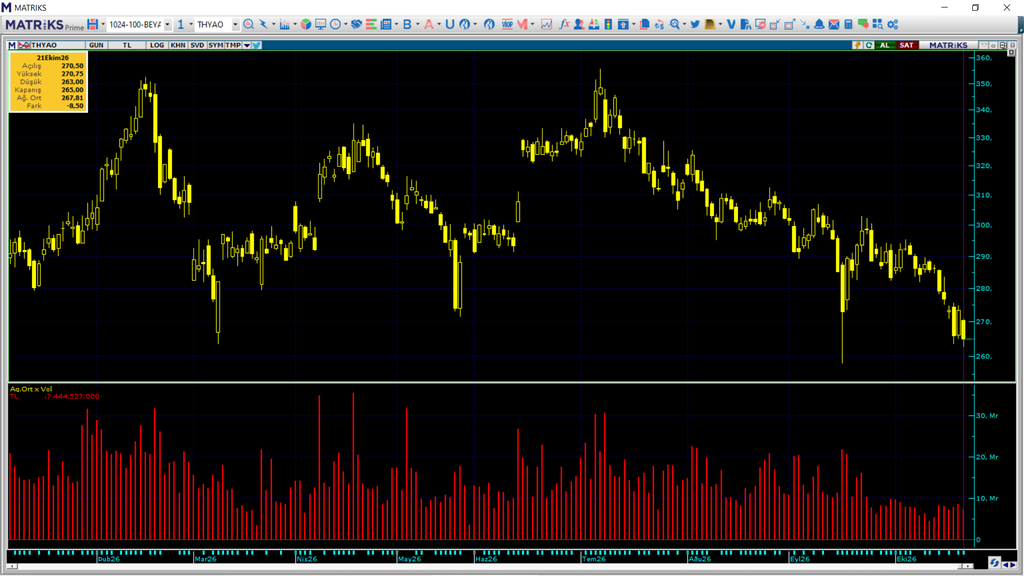Click the clock icon in the toolbar
Image resolution: width=1024 pixels, height=576 pixels.
pos(335,24)
